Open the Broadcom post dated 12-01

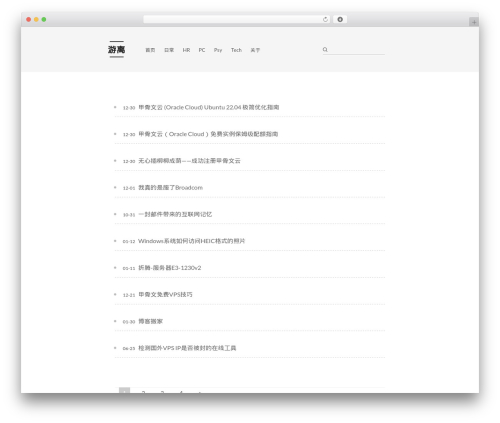pyautogui.click(x=170, y=188)
